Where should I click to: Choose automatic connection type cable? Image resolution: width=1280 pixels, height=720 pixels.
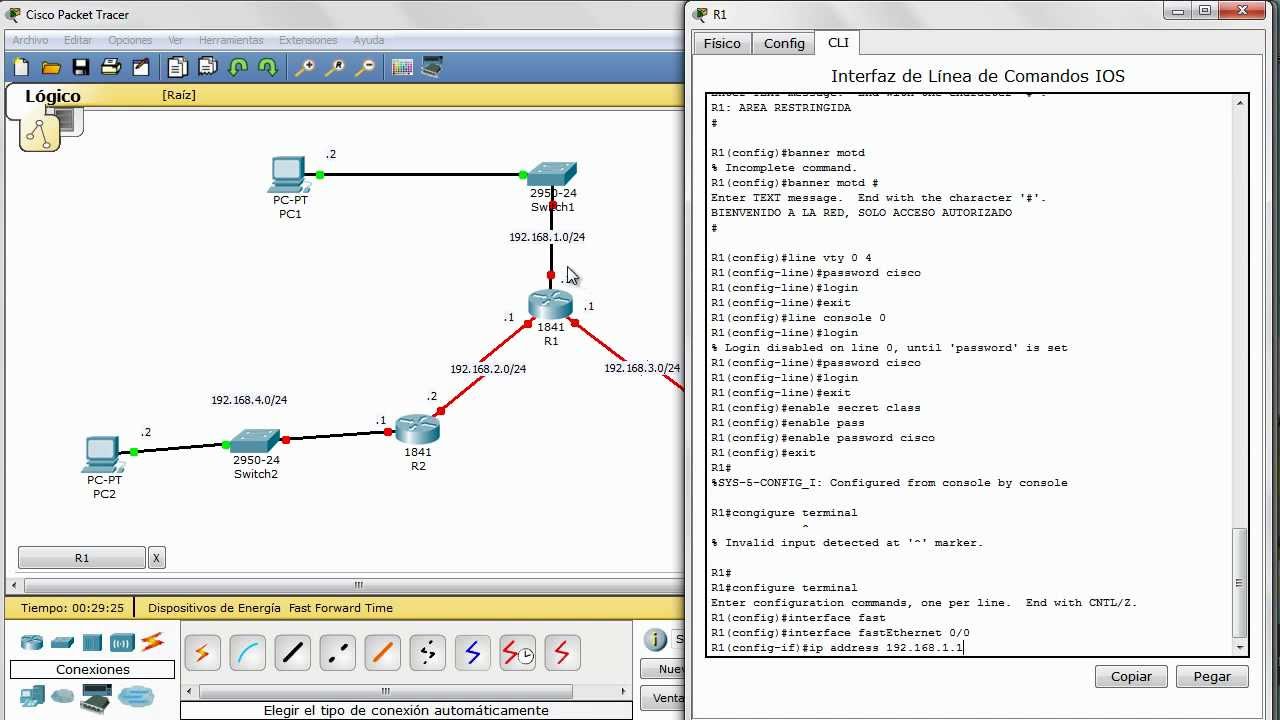[202, 654]
